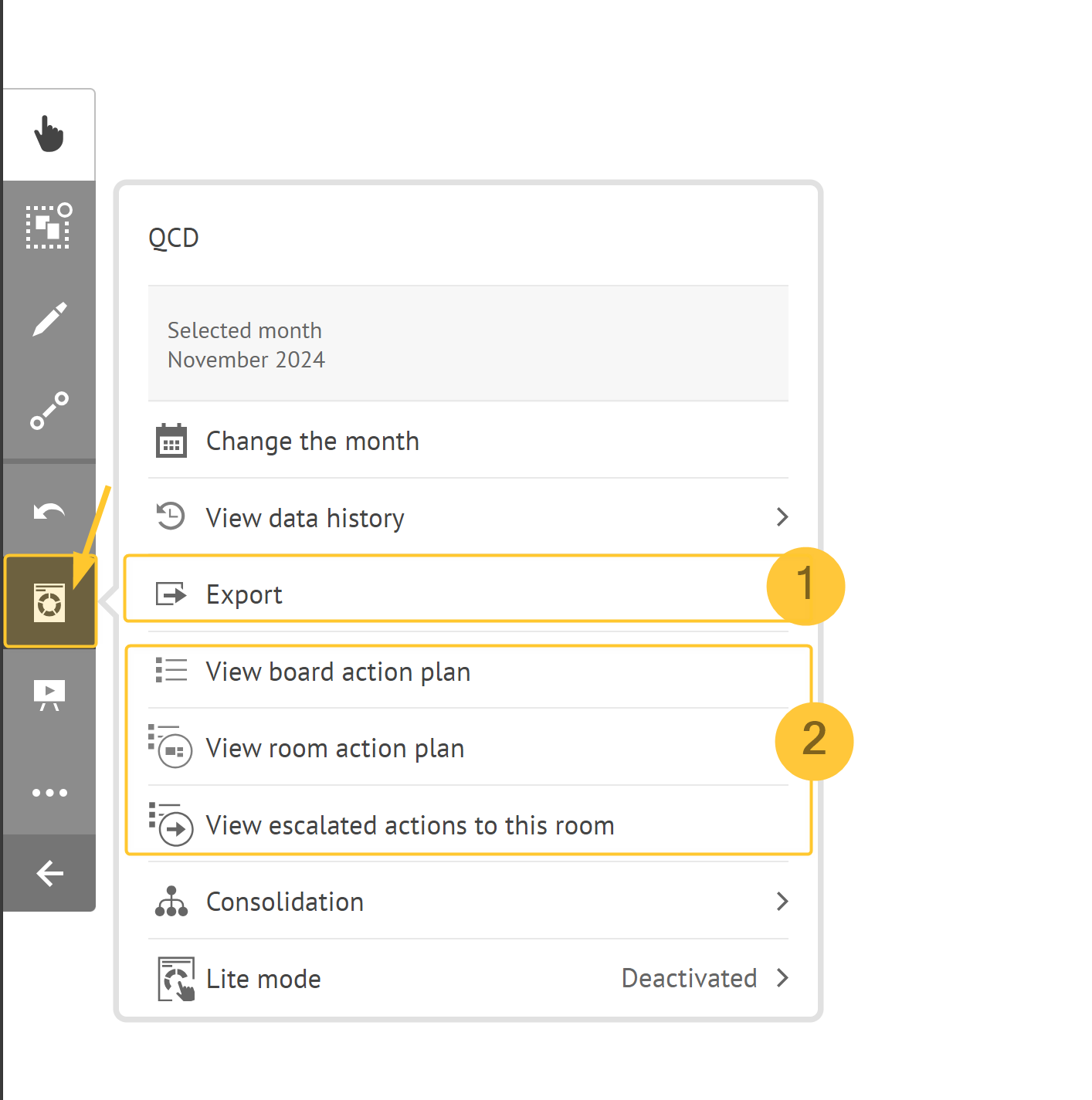Click the November 2024 text
Image resolution: width=1092 pixels, height=1100 pixels.
click(x=246, y=360)
